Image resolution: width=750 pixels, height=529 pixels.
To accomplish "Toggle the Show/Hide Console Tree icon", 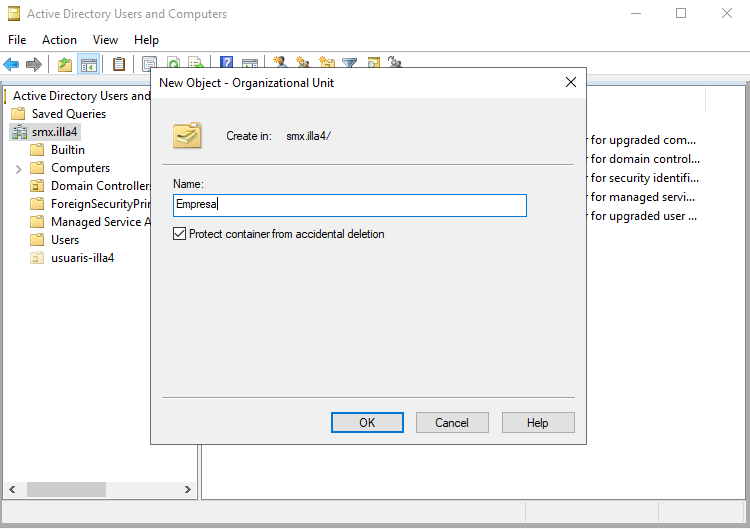I will (89, 65).
